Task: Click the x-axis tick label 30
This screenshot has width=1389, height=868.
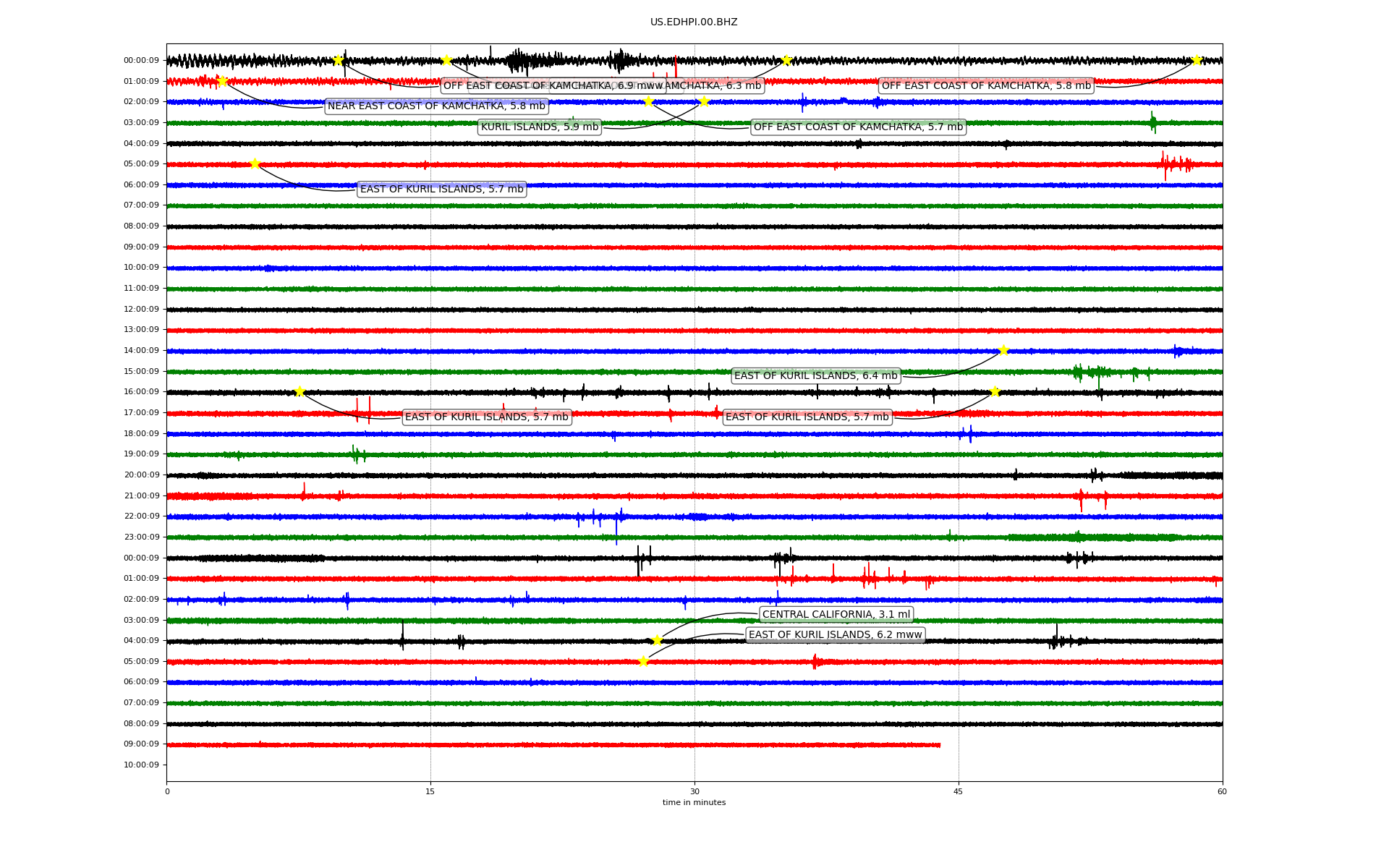Action: tap(694, 791)
